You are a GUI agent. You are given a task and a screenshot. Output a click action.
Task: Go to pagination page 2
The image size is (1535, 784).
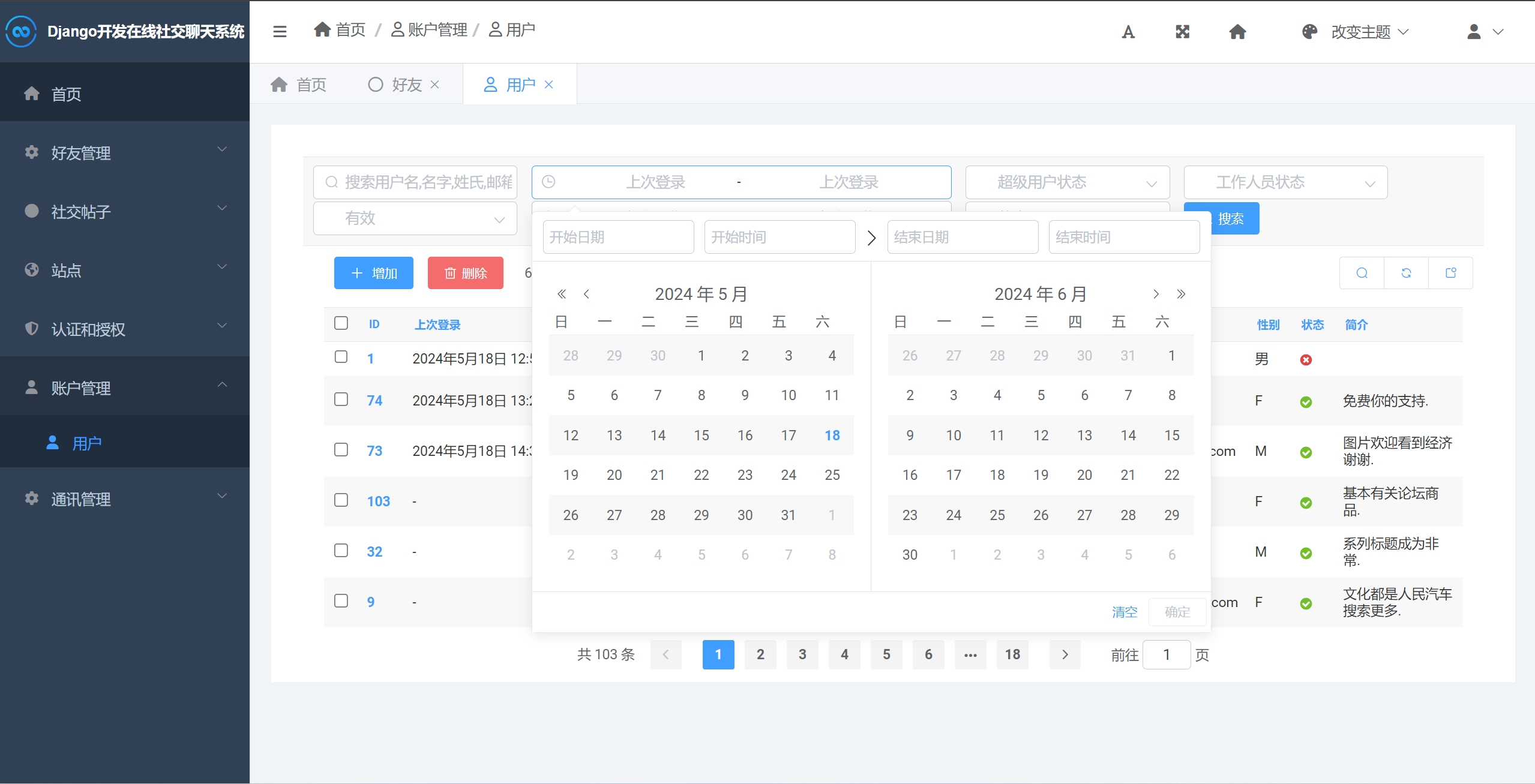(760, 654)
